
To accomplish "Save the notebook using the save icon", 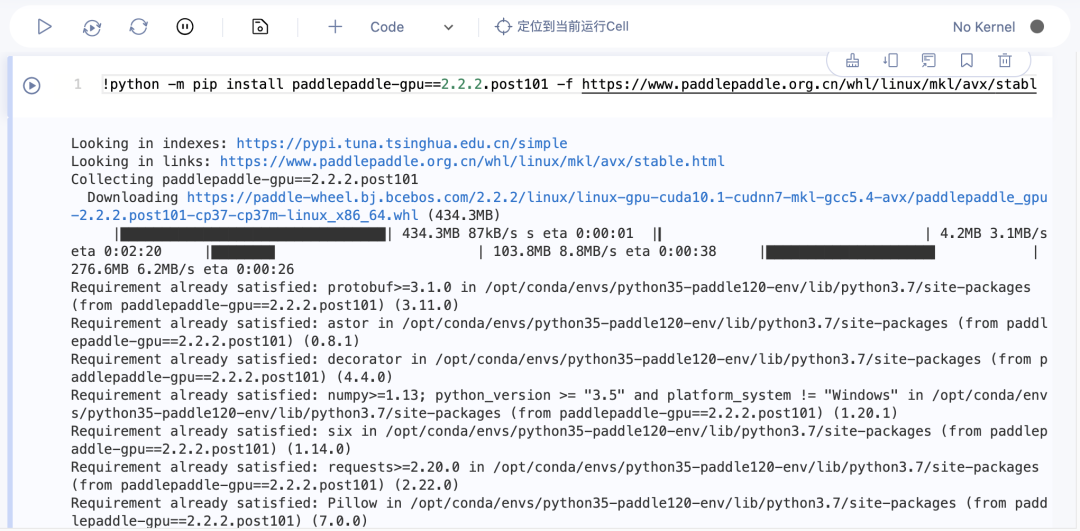I will coord(260,27).
